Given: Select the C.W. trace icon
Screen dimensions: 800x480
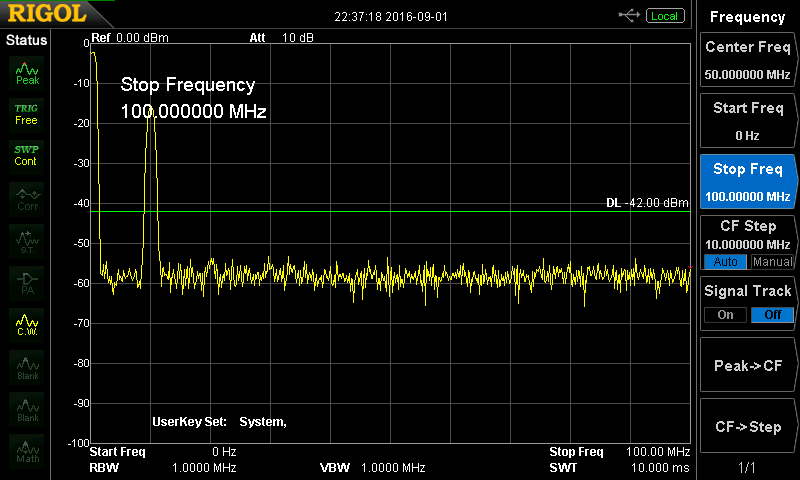Looking at the screenshot, I should point(27,325).
